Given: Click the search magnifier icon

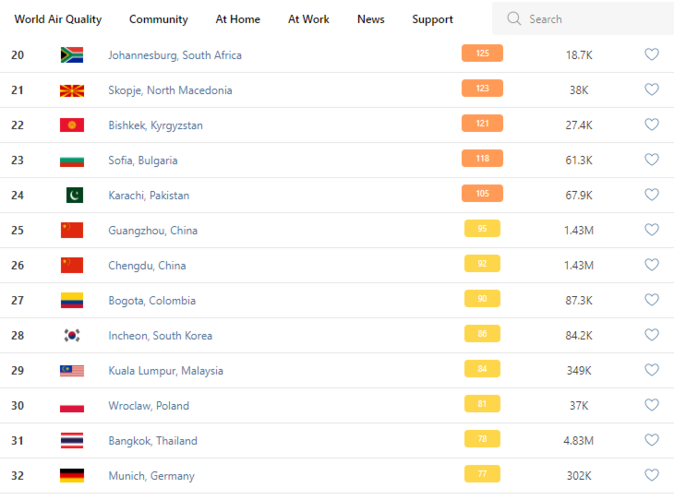Looking at the screenshot, I should 514,19.
